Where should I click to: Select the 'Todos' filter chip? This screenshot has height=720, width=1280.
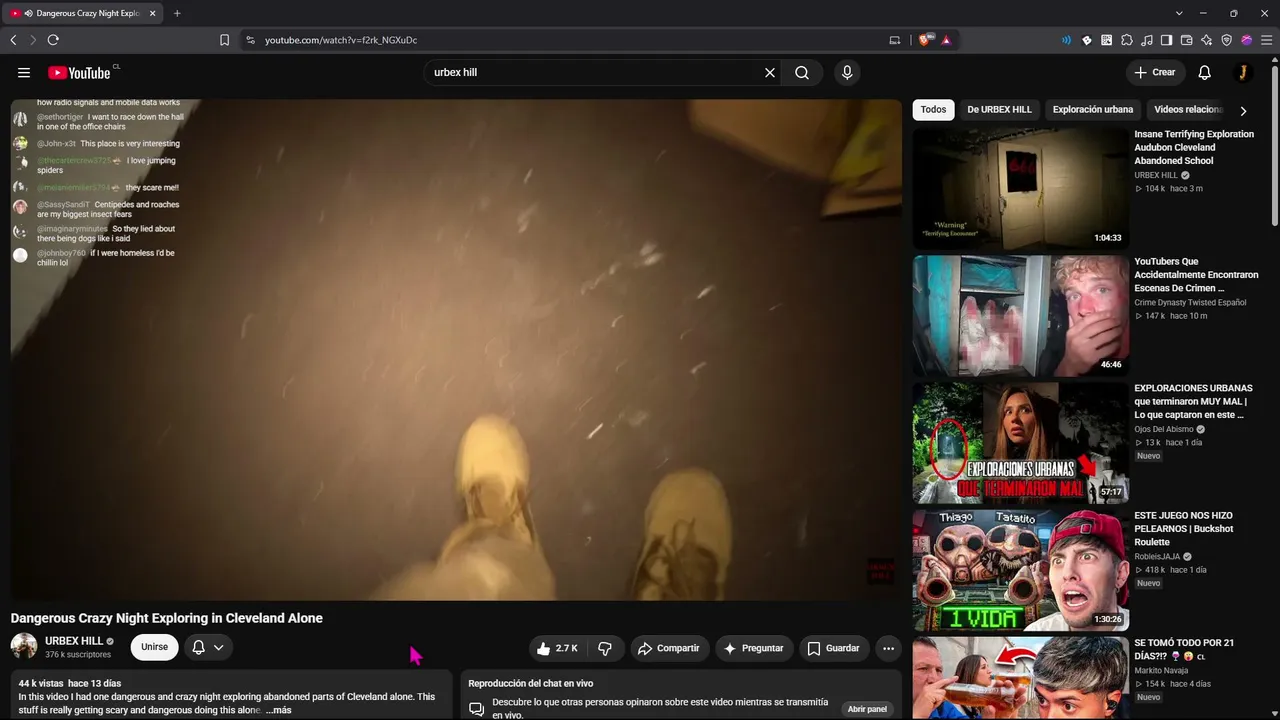933,110
